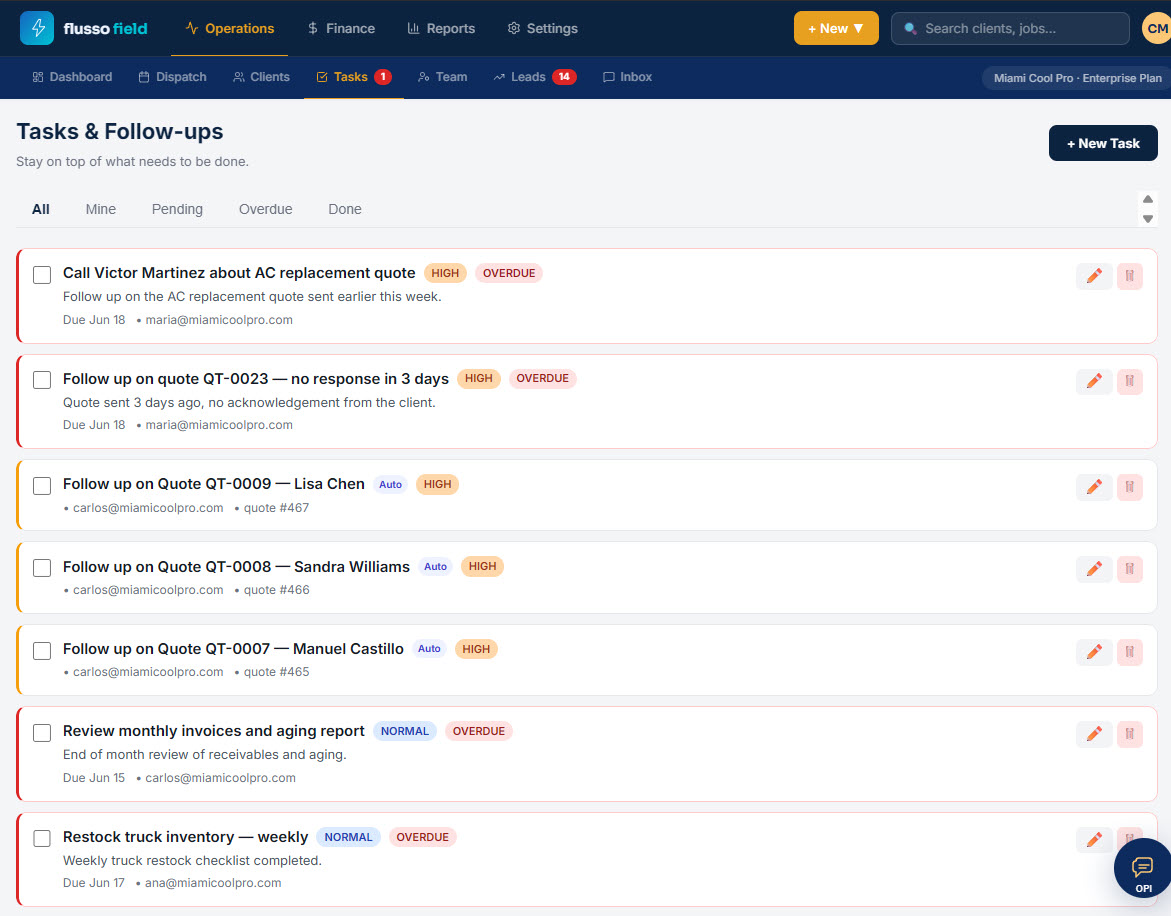The height and width of the screenshot is (916, 1171).
Task: Edit the Manuel Castillo quote follow-up task
Action: click(x=1094, y=652)
